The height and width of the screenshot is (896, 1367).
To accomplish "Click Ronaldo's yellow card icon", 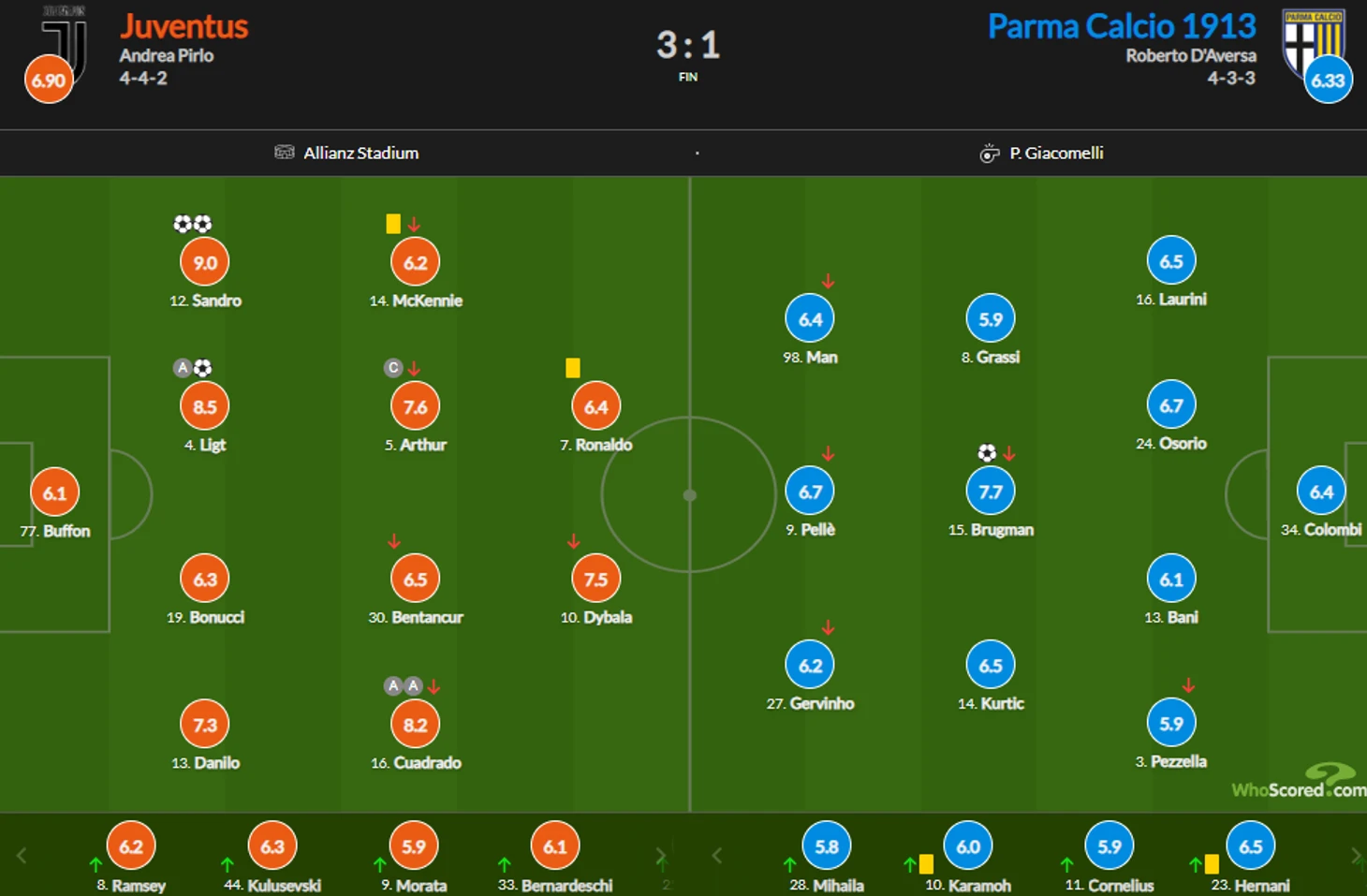I will click(573, 368).
